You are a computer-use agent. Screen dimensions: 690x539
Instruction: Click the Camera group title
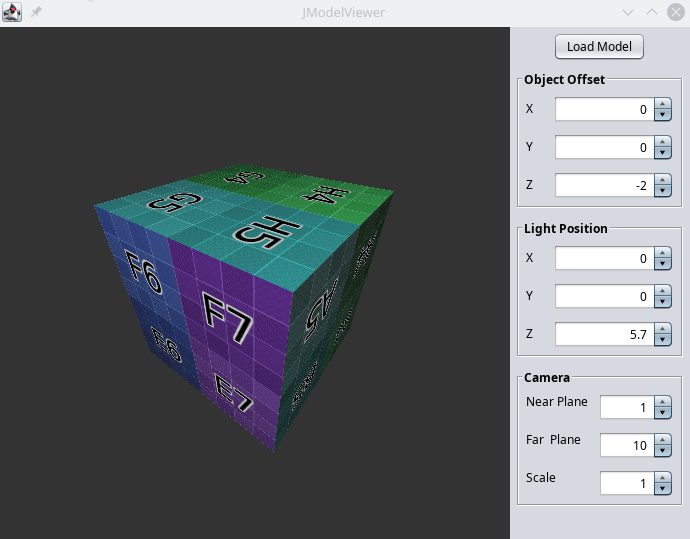tap(547, 378)
